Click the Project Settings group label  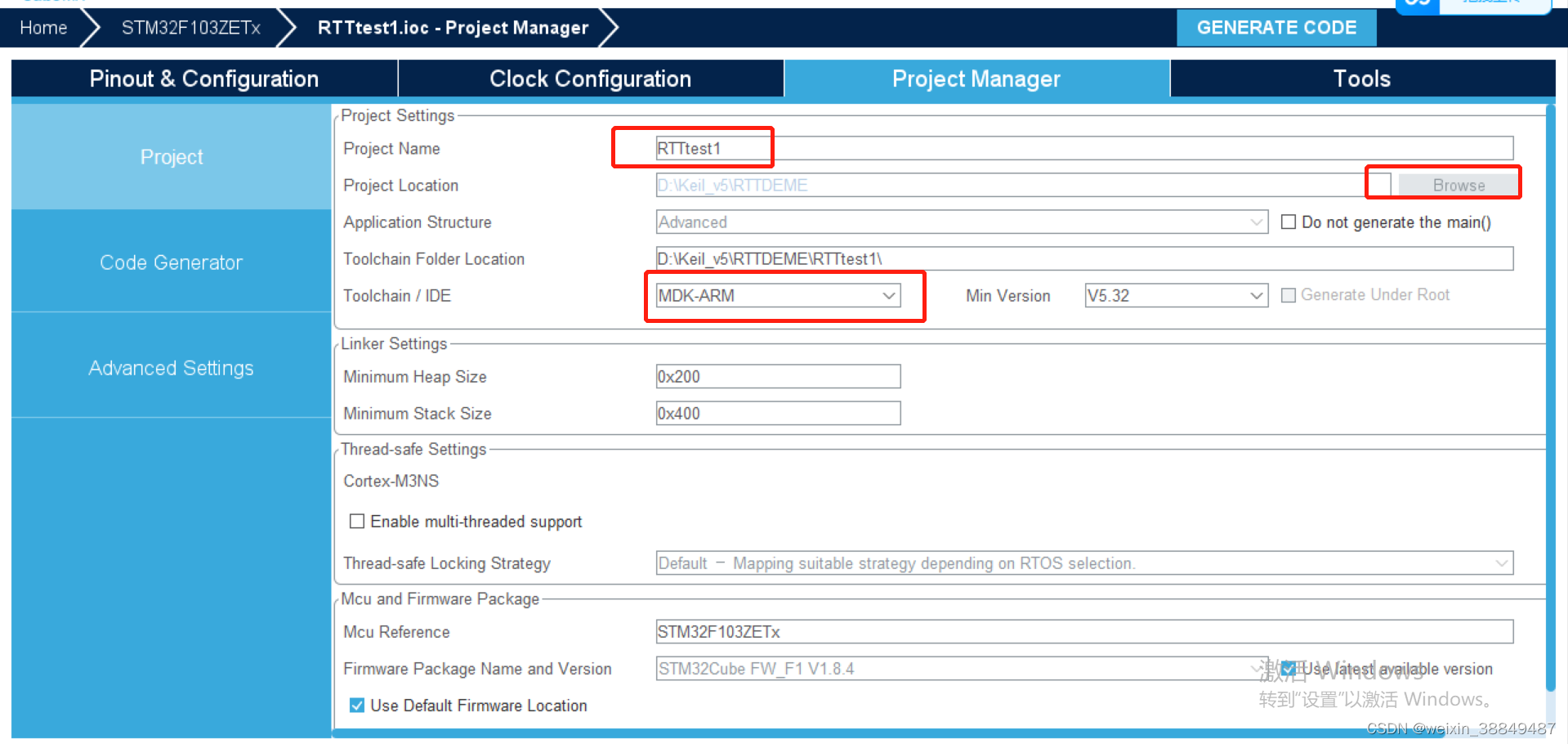point(397,115)
